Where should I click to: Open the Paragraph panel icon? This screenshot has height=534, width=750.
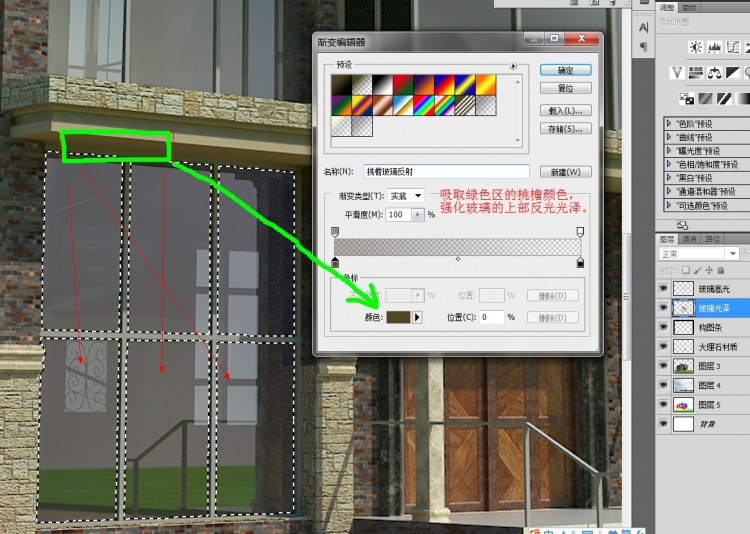coord(644,46)
